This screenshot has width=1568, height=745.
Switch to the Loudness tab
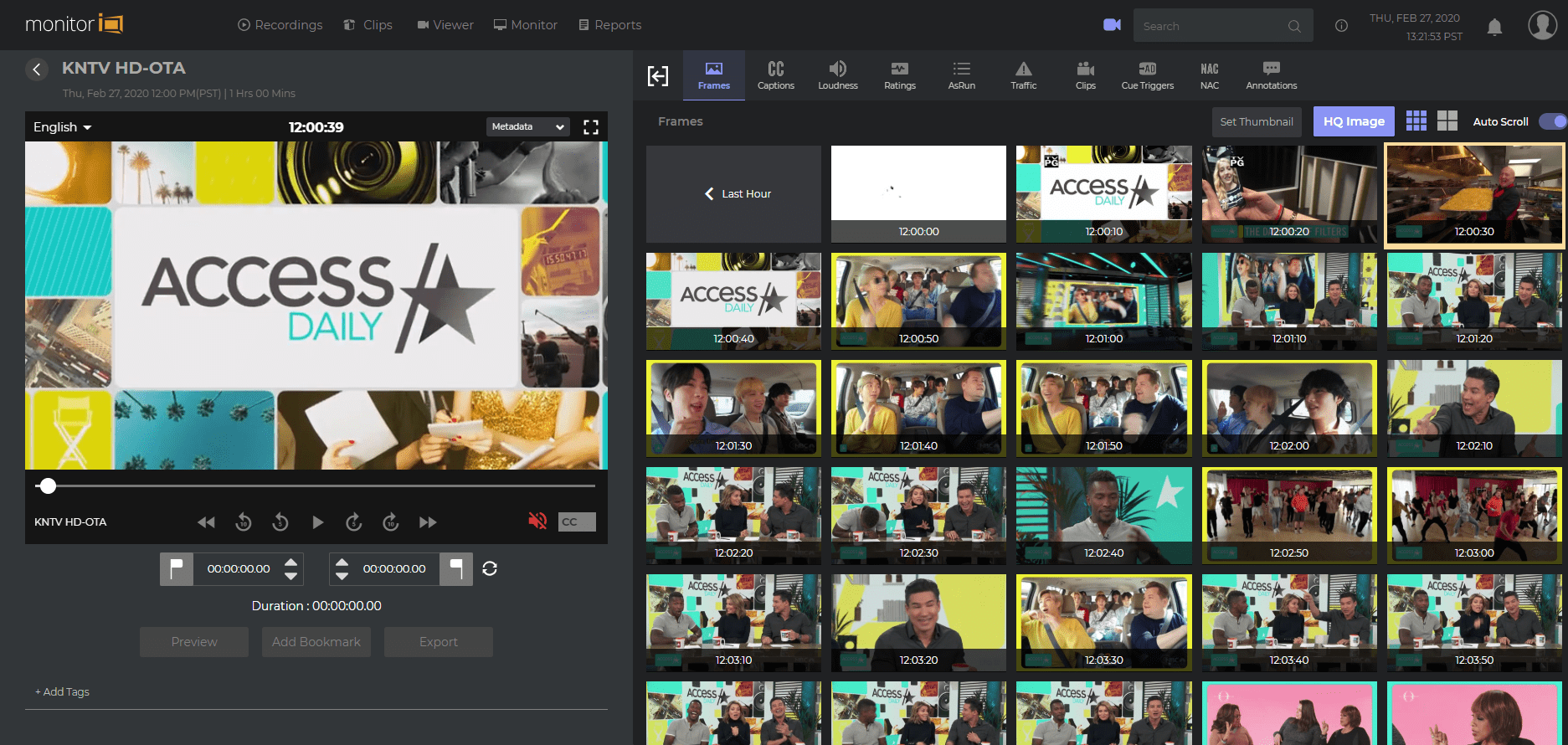838,75
